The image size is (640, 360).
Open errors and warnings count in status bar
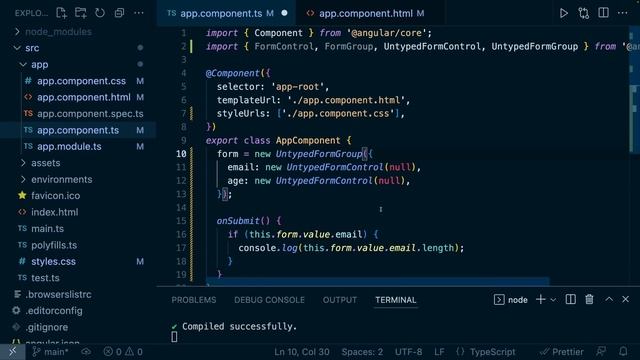pyautogui.click(x=123, y=352)
